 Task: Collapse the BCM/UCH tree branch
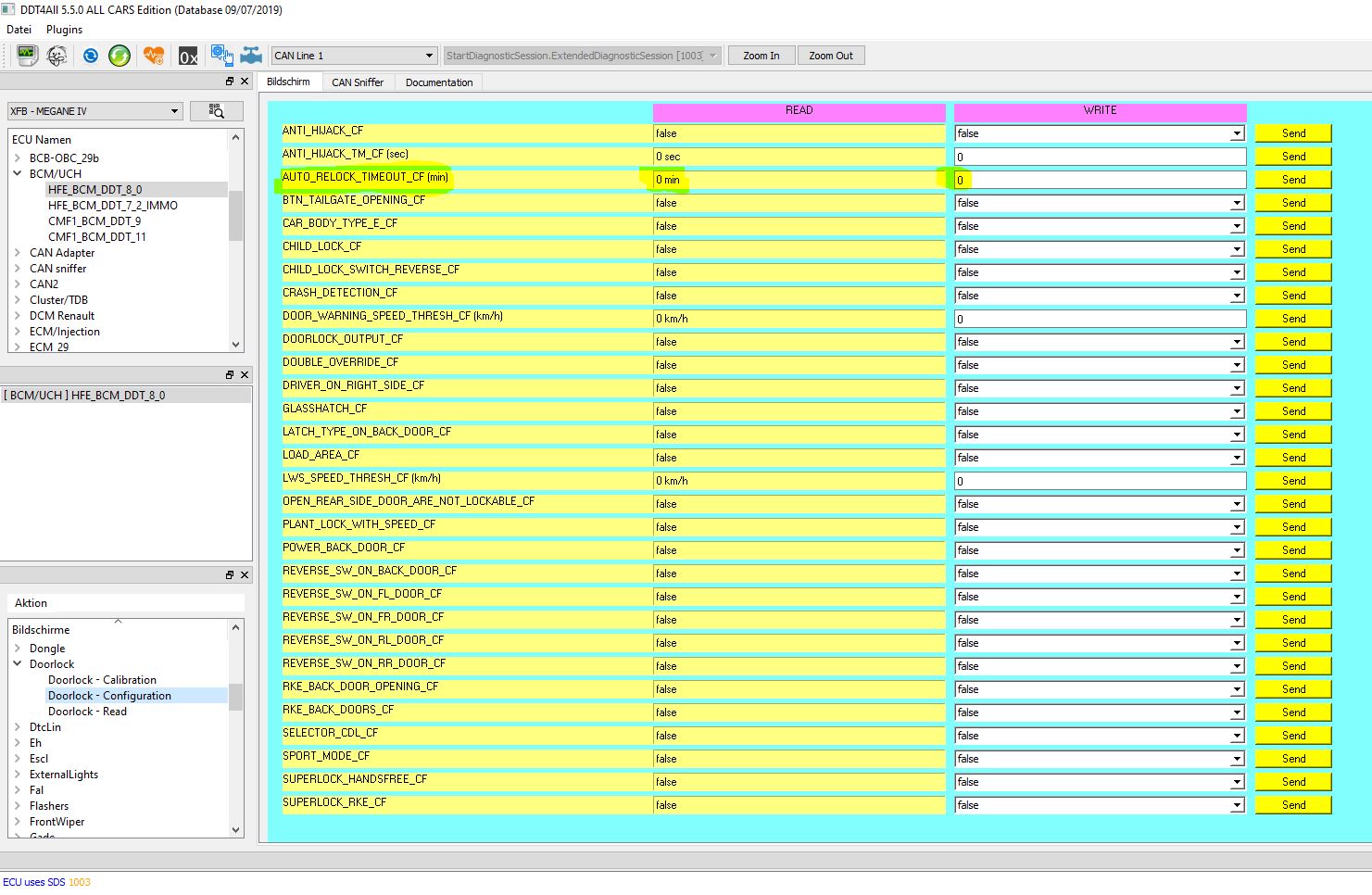(x=17, y=173)
